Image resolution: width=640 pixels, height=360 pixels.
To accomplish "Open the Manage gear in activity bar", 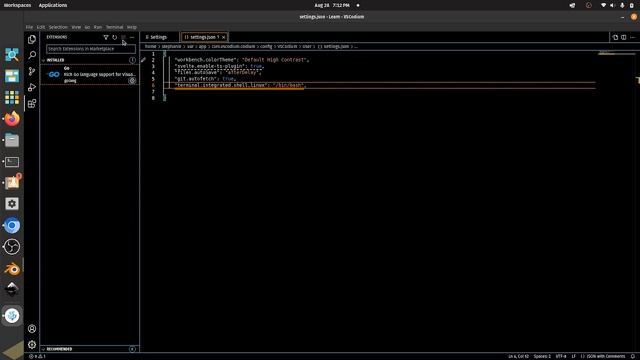I will coord(32,344).
